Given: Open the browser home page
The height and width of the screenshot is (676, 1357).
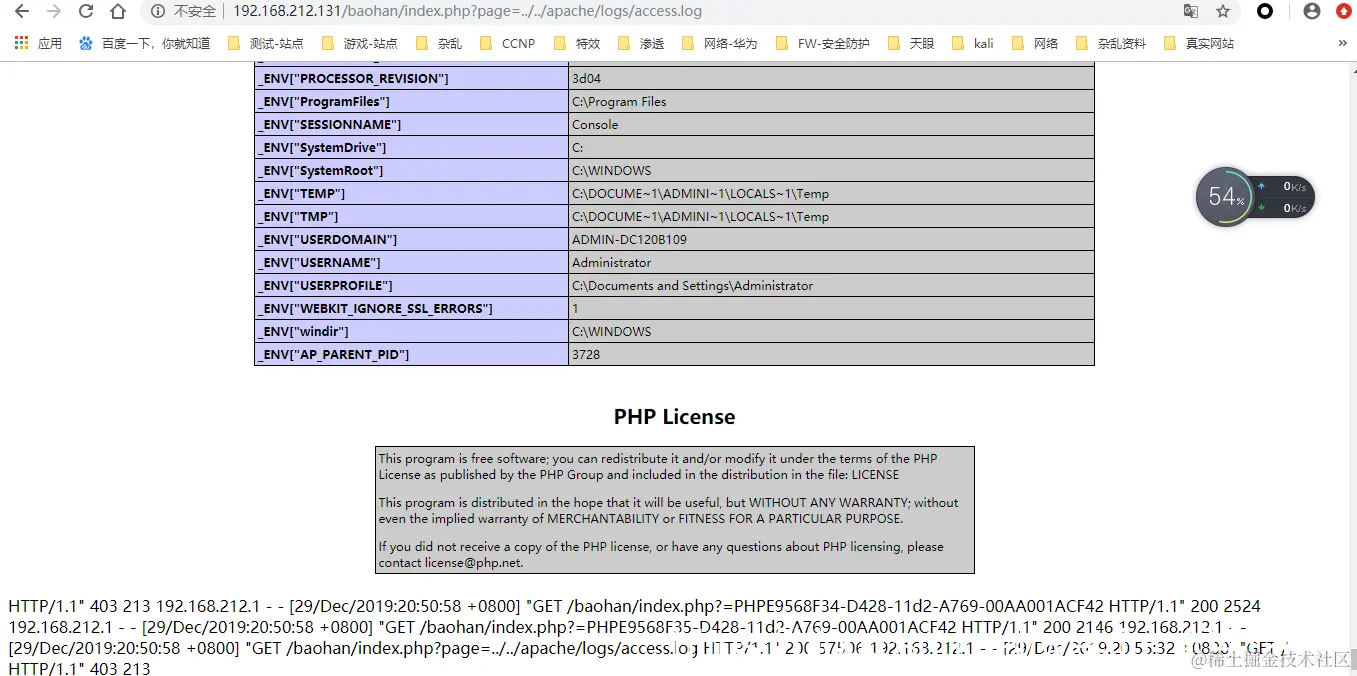Looking at the screenshot, I should click(x=118, y=12).
